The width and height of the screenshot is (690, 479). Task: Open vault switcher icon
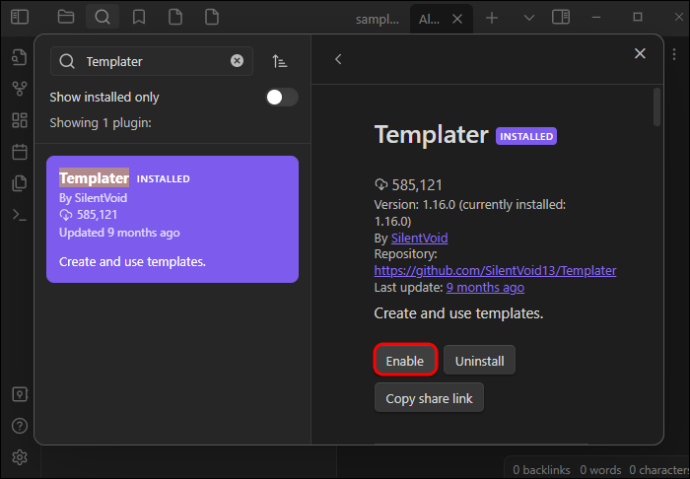tap(19, 395)
